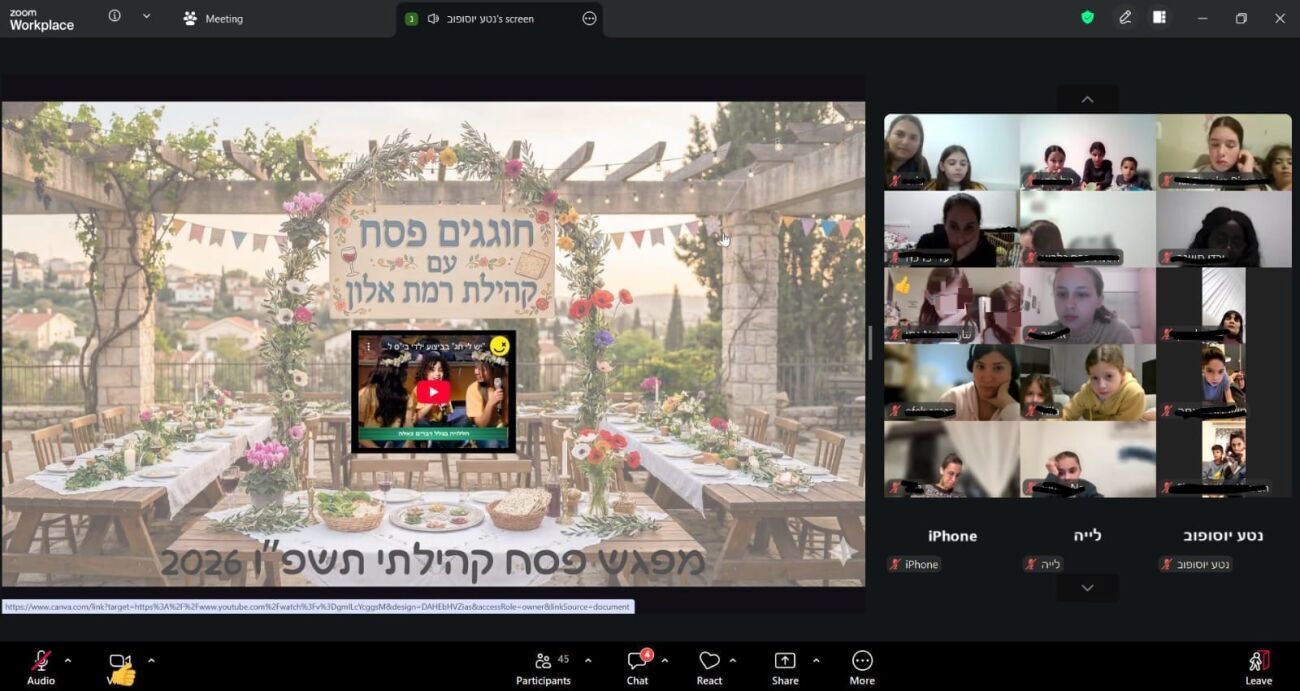
Task: Open the More options menu
Action: click(x=862, y=667)
